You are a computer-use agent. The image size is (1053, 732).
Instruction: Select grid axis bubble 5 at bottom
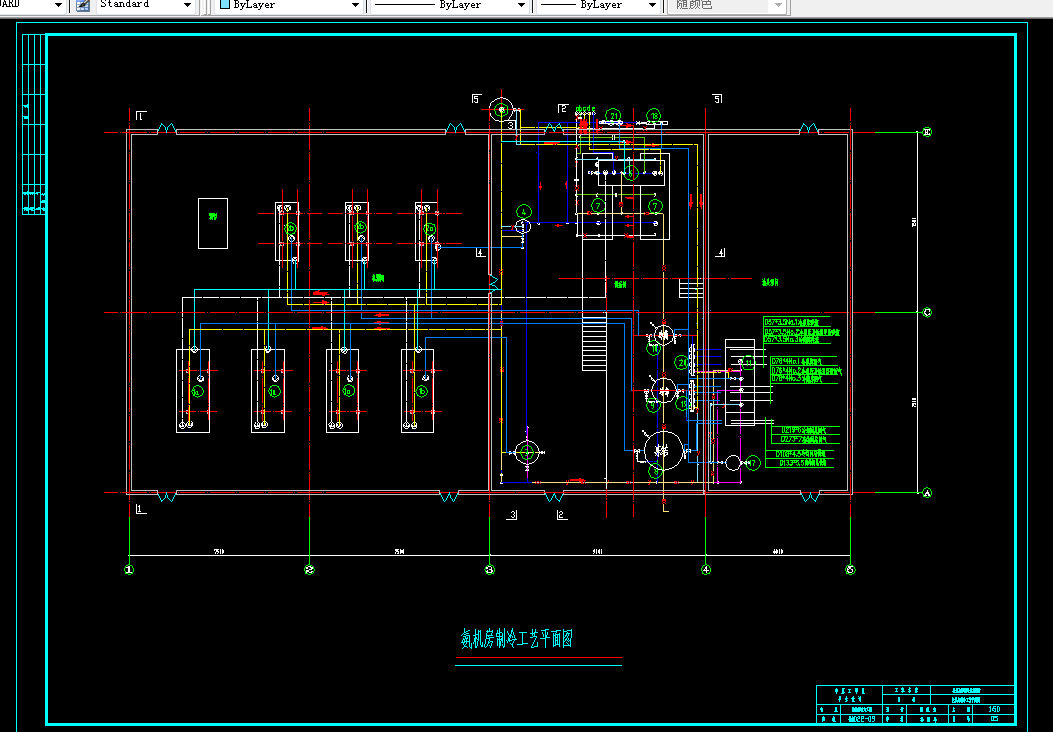[850, 569]
